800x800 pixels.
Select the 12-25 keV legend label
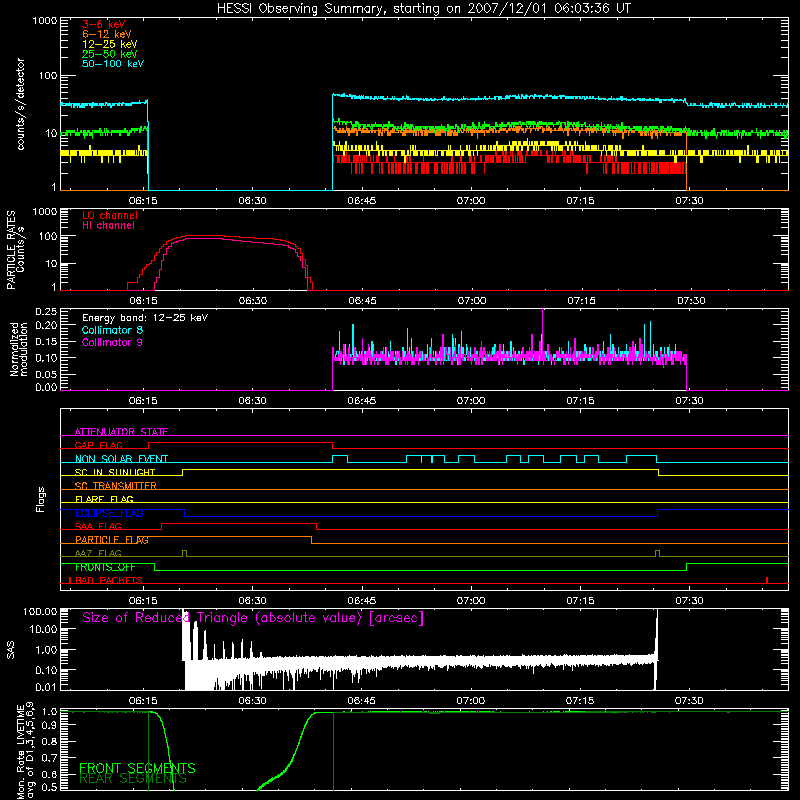110,44
